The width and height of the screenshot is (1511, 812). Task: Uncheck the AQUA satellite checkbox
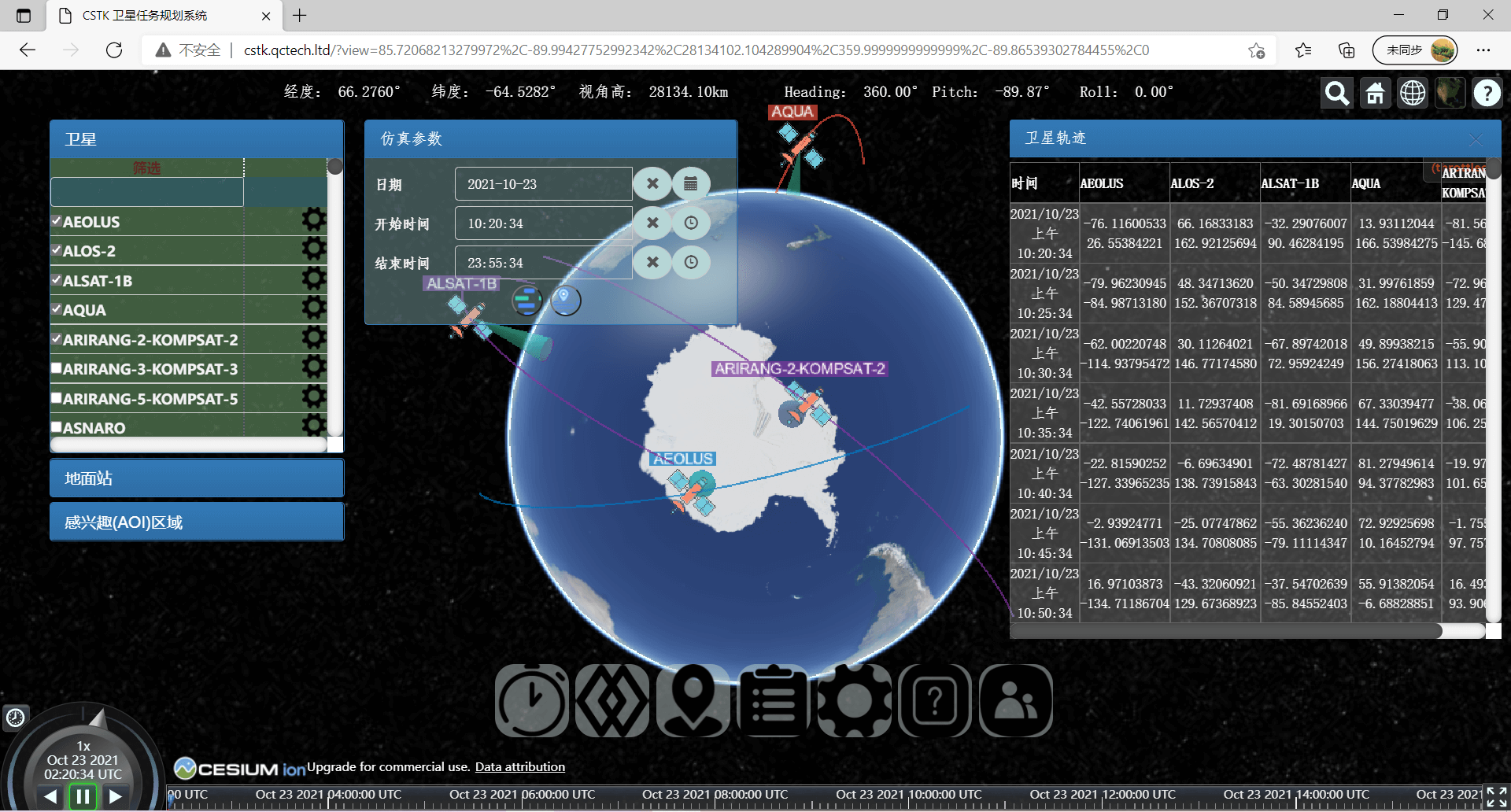pyautogui.click(x=57, y=309)
